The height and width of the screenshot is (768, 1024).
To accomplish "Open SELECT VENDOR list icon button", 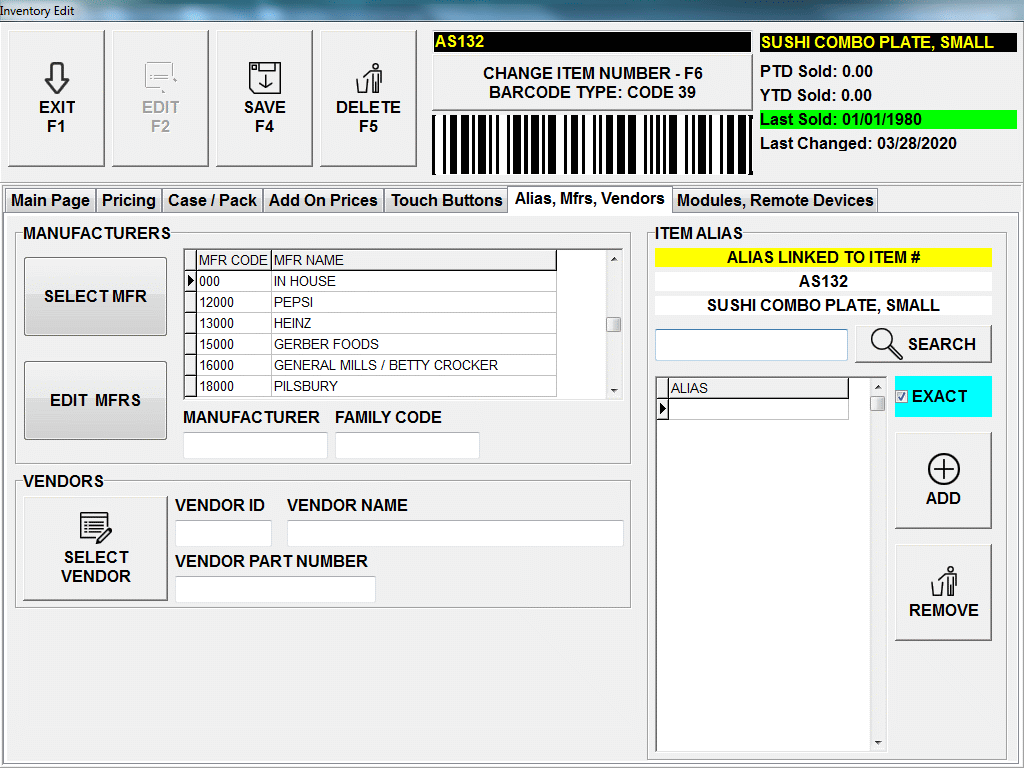I will pos(96,527).
